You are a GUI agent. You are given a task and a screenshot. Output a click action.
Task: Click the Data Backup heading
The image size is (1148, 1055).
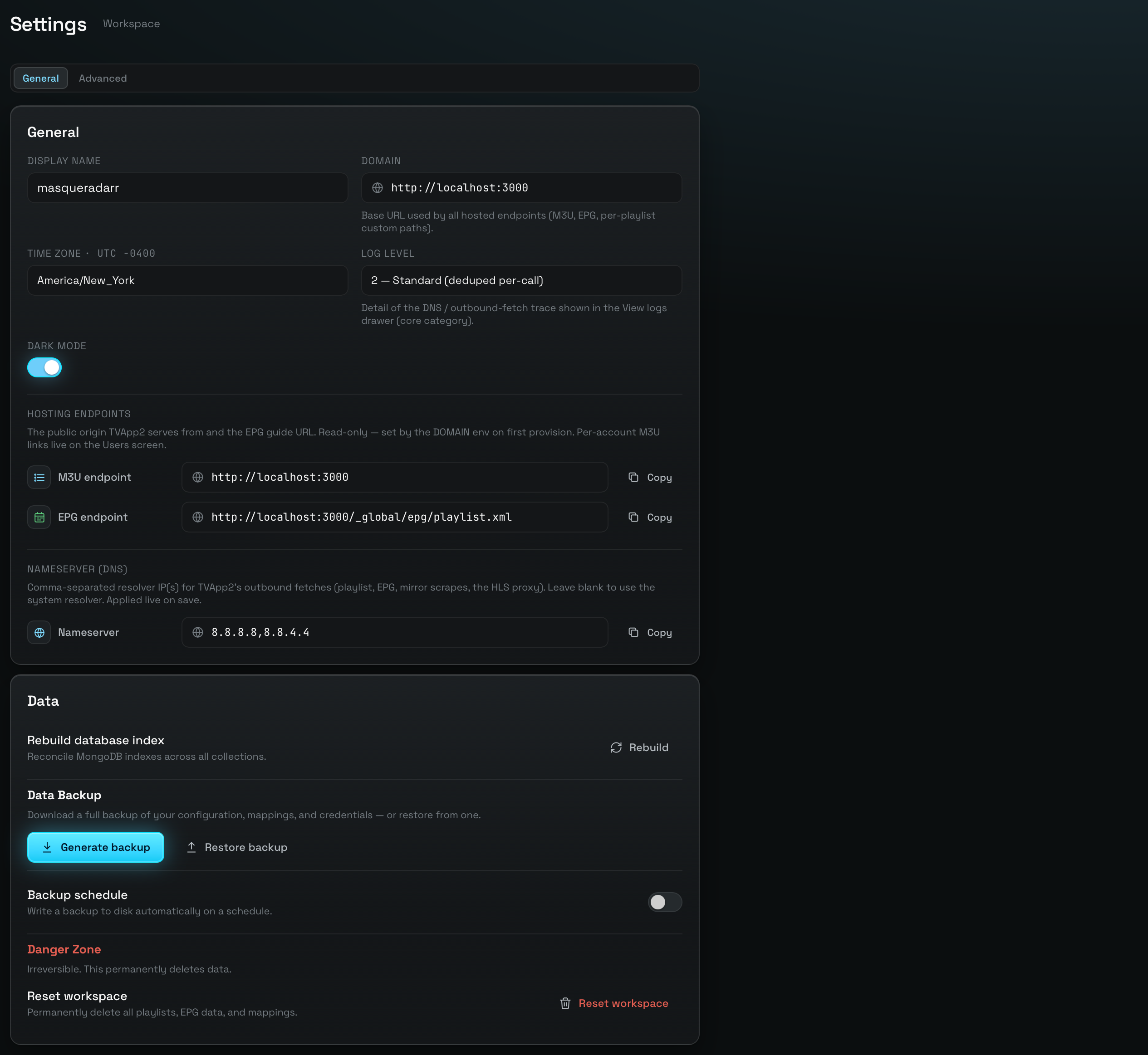(64, 795)
